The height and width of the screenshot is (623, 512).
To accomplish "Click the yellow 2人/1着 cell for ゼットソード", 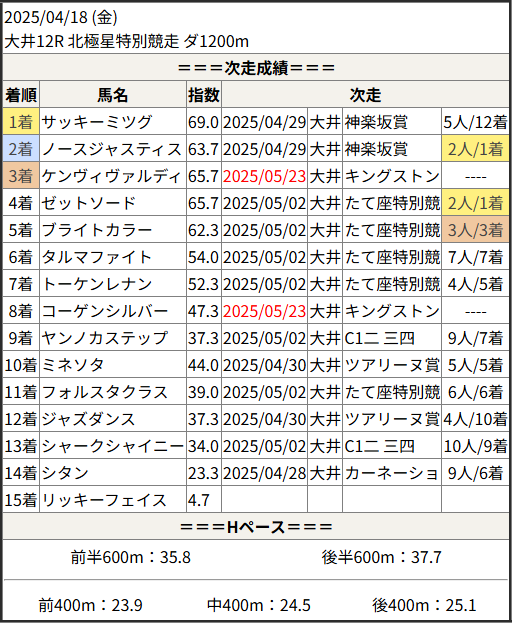I will (x=475, y=203).
